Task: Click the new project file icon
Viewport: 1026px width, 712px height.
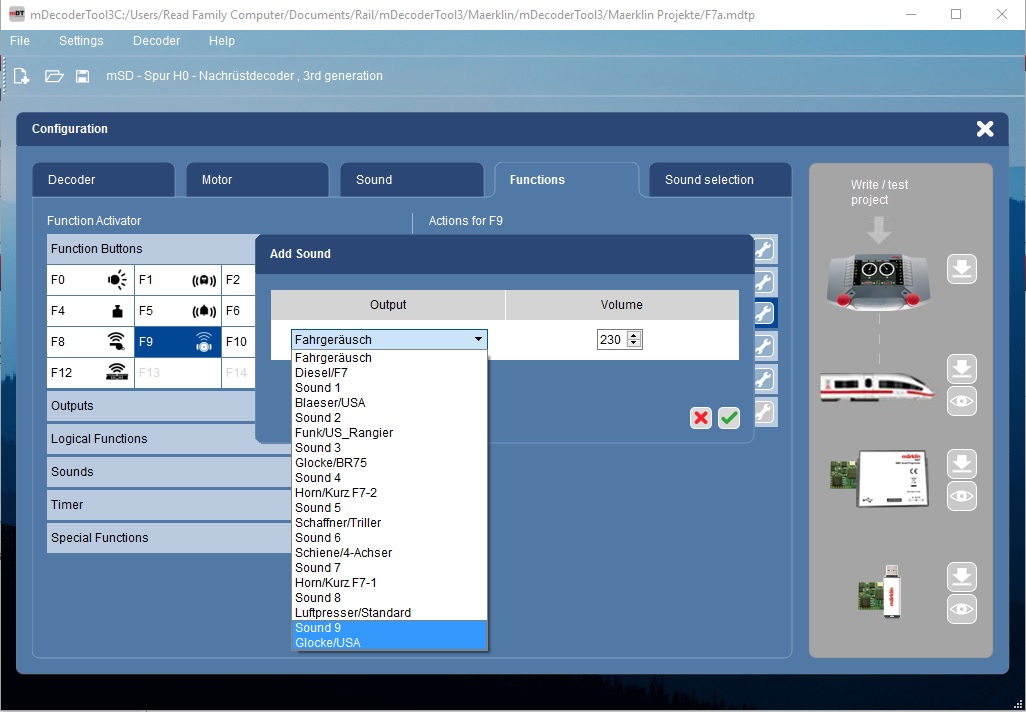Action: point(22,76)
